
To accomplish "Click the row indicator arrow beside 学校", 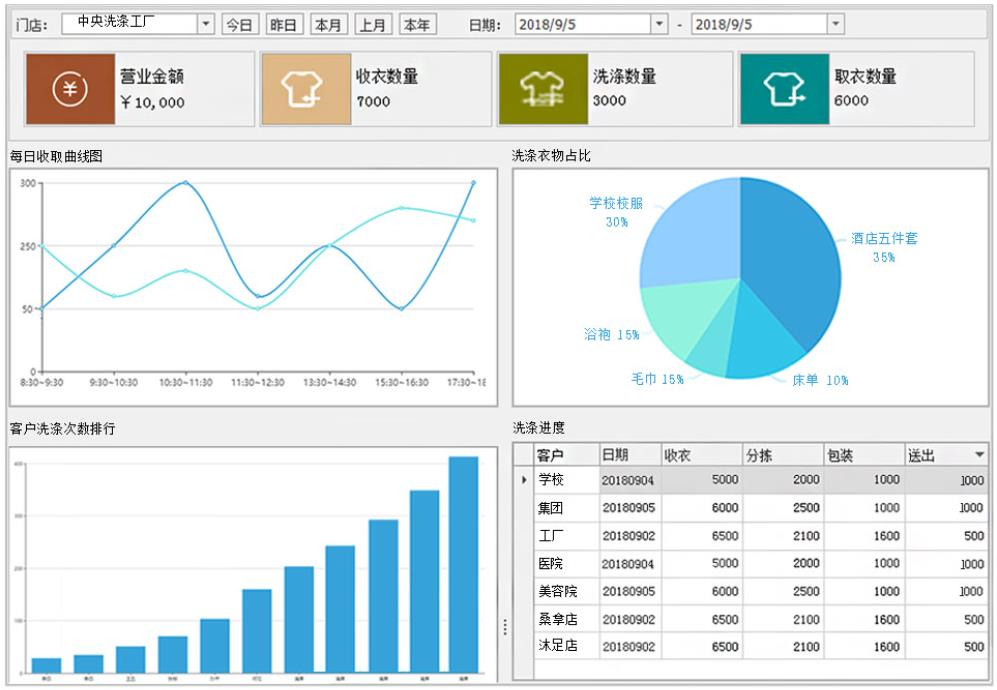I will pos(524,480).
